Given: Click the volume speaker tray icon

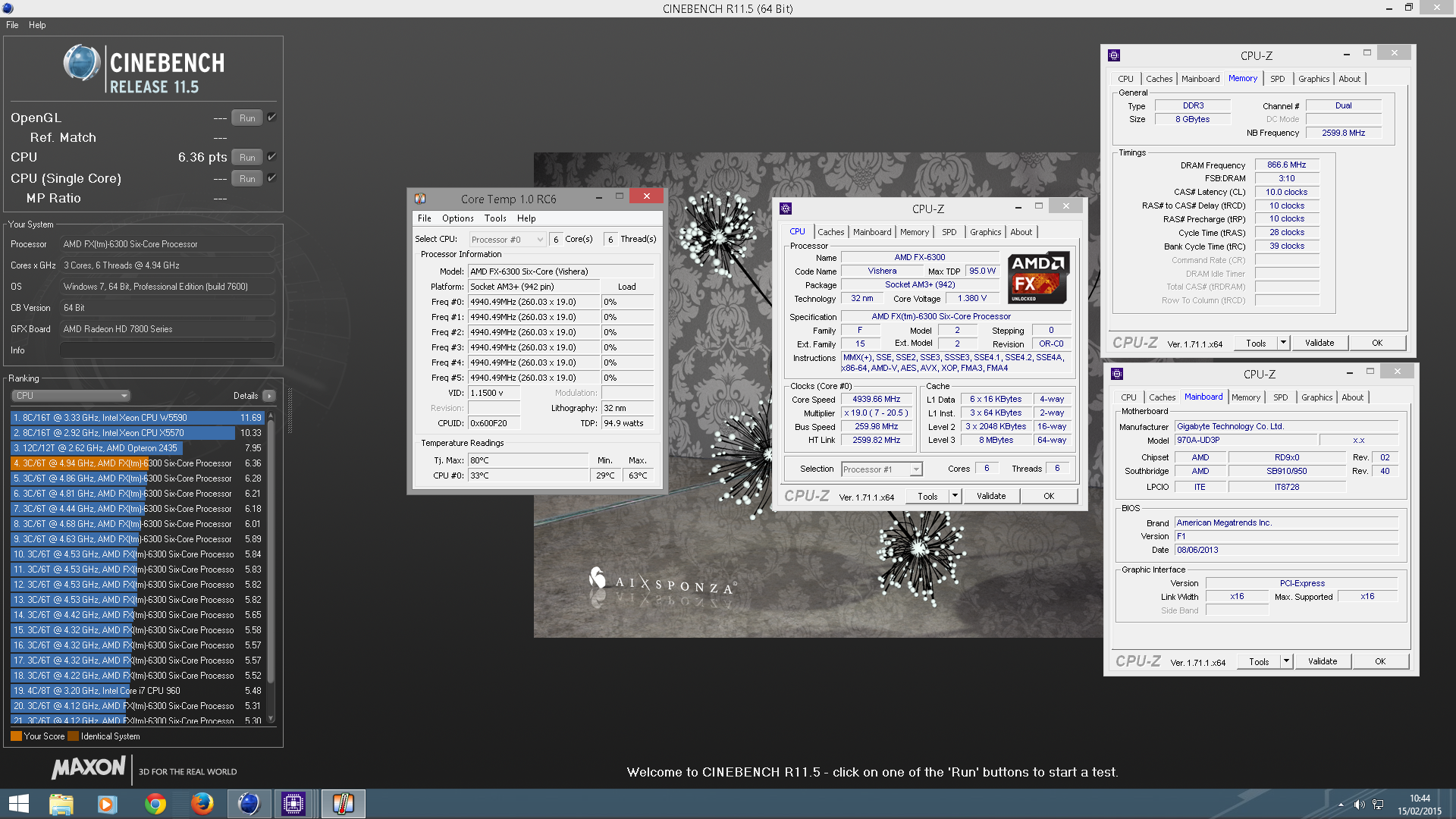Looking at the screenshot, I should coord(1359,805).
